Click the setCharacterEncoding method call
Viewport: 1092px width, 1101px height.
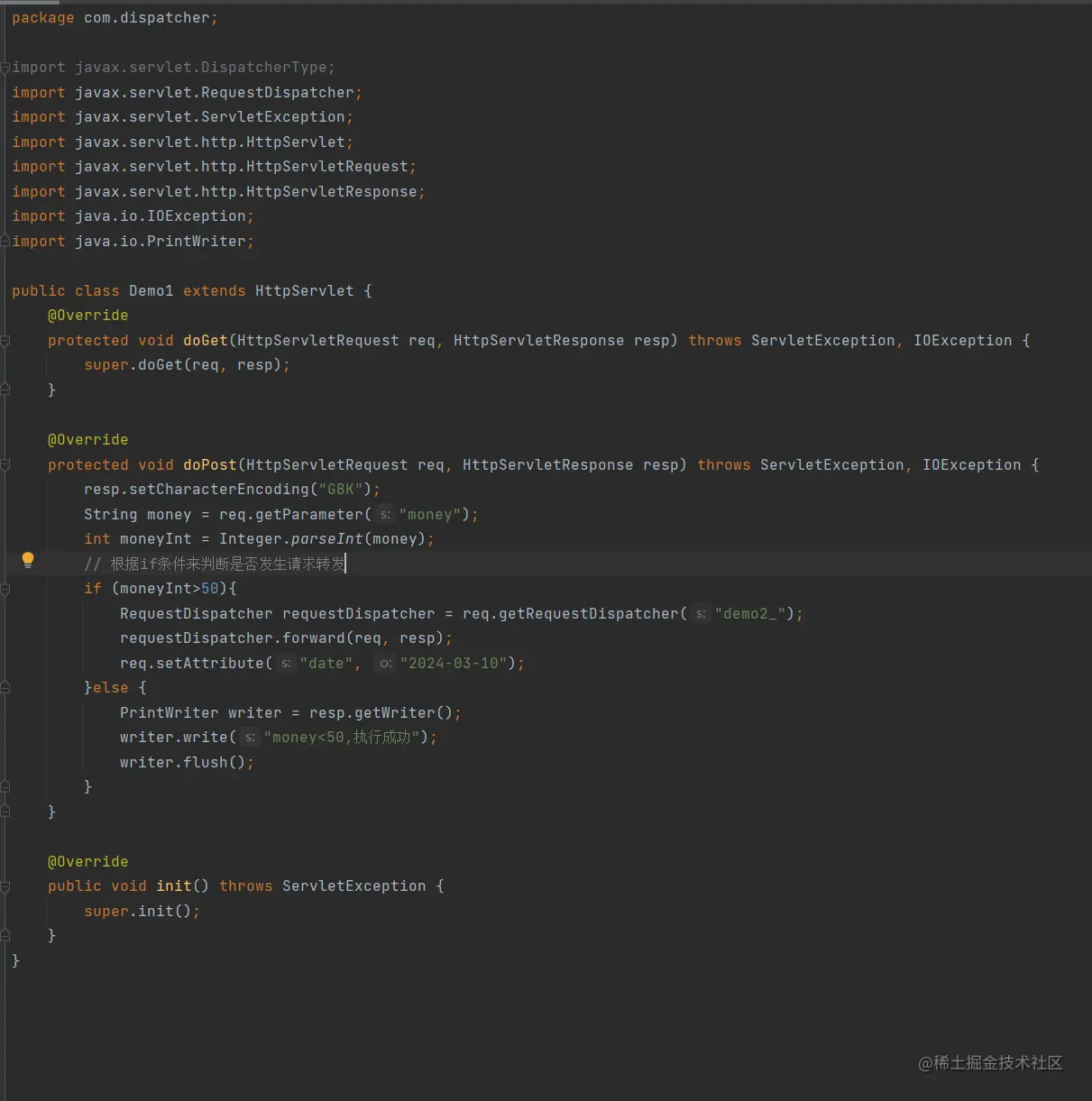click(219, 490)
